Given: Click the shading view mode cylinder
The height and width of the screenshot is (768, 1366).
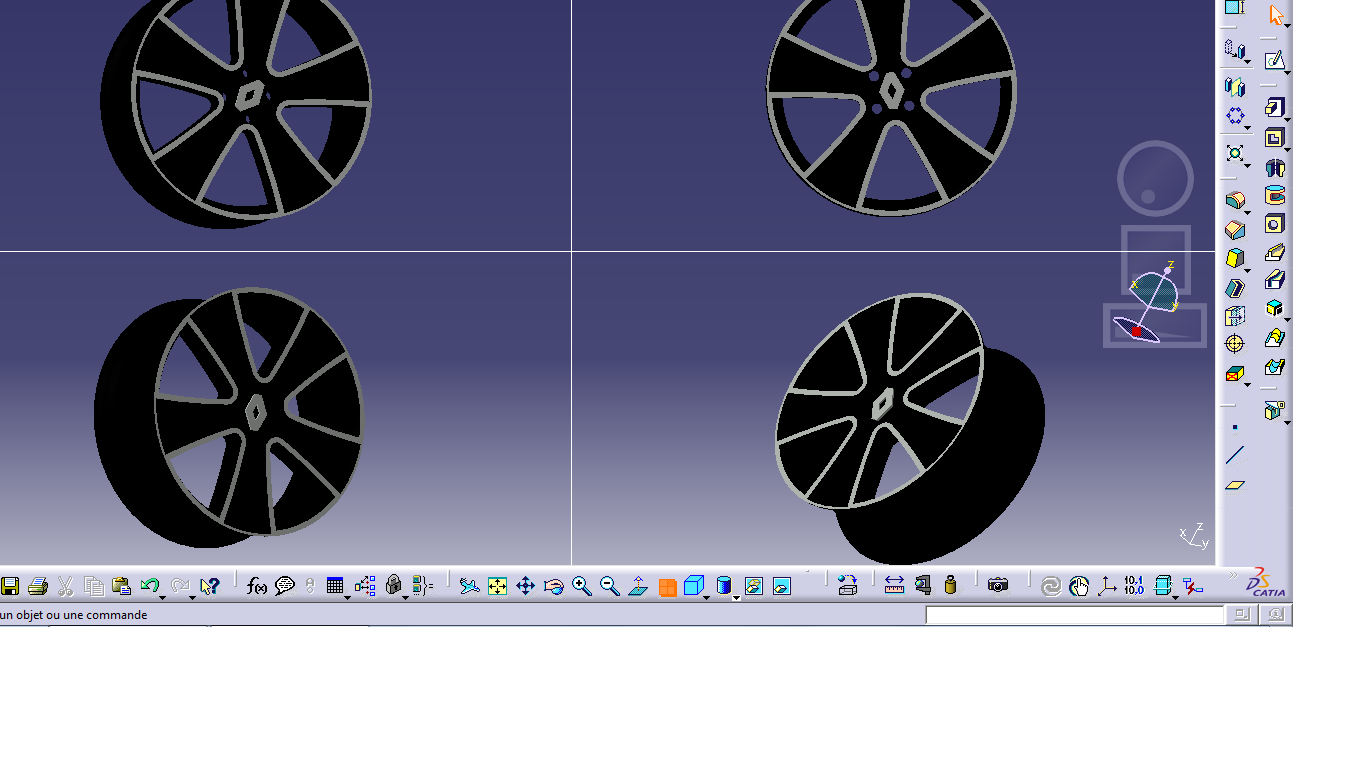Looking at the screenshot, I should (x=724, y=586).
